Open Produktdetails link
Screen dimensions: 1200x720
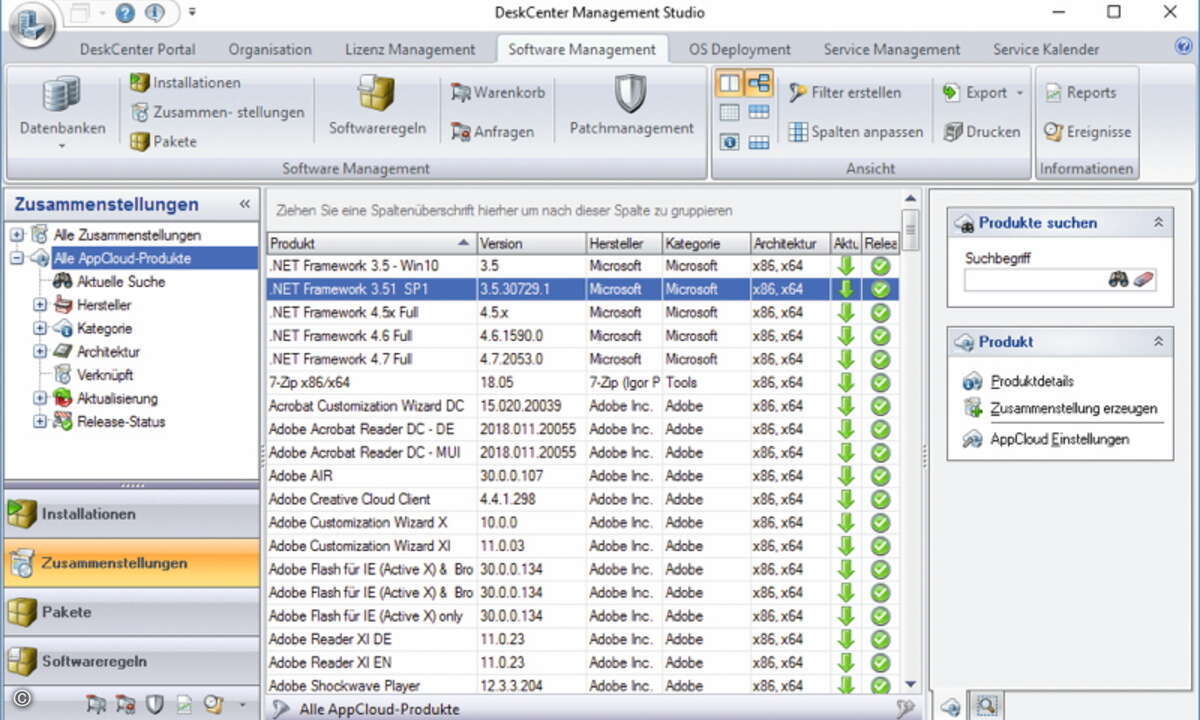click(x=1033, y=381)
